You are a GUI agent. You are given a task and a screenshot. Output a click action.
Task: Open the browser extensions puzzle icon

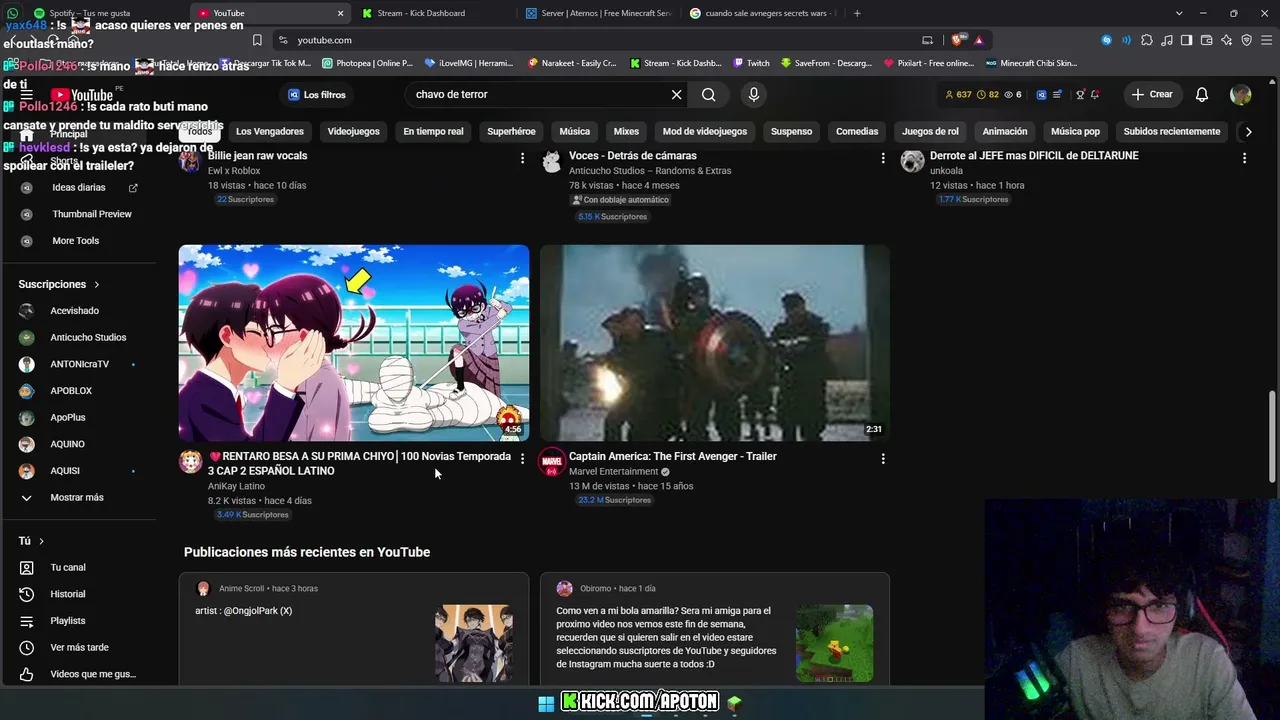[1146, 40]
